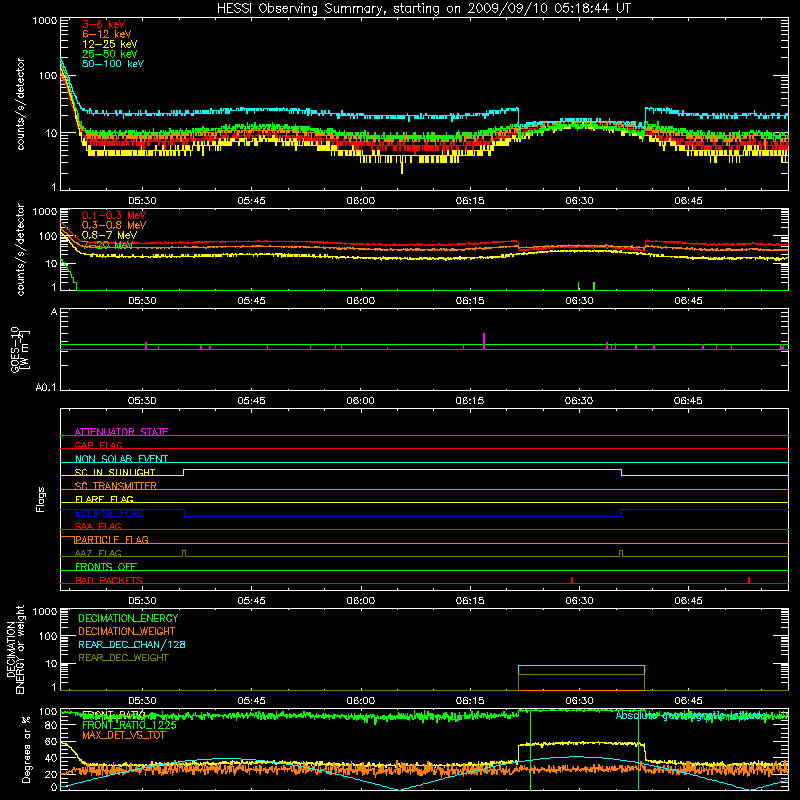Select the GAP_FLAG label

coord(98,445)
